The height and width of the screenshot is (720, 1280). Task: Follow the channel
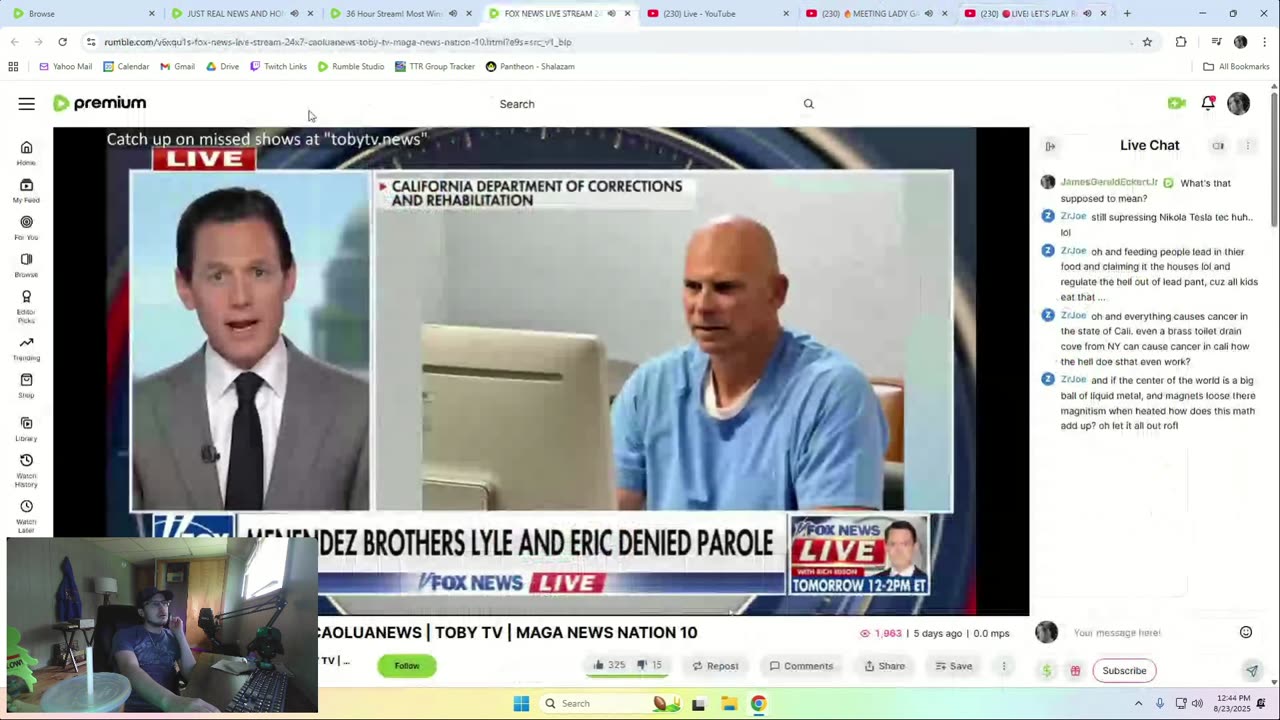click(x=407, y=666)
